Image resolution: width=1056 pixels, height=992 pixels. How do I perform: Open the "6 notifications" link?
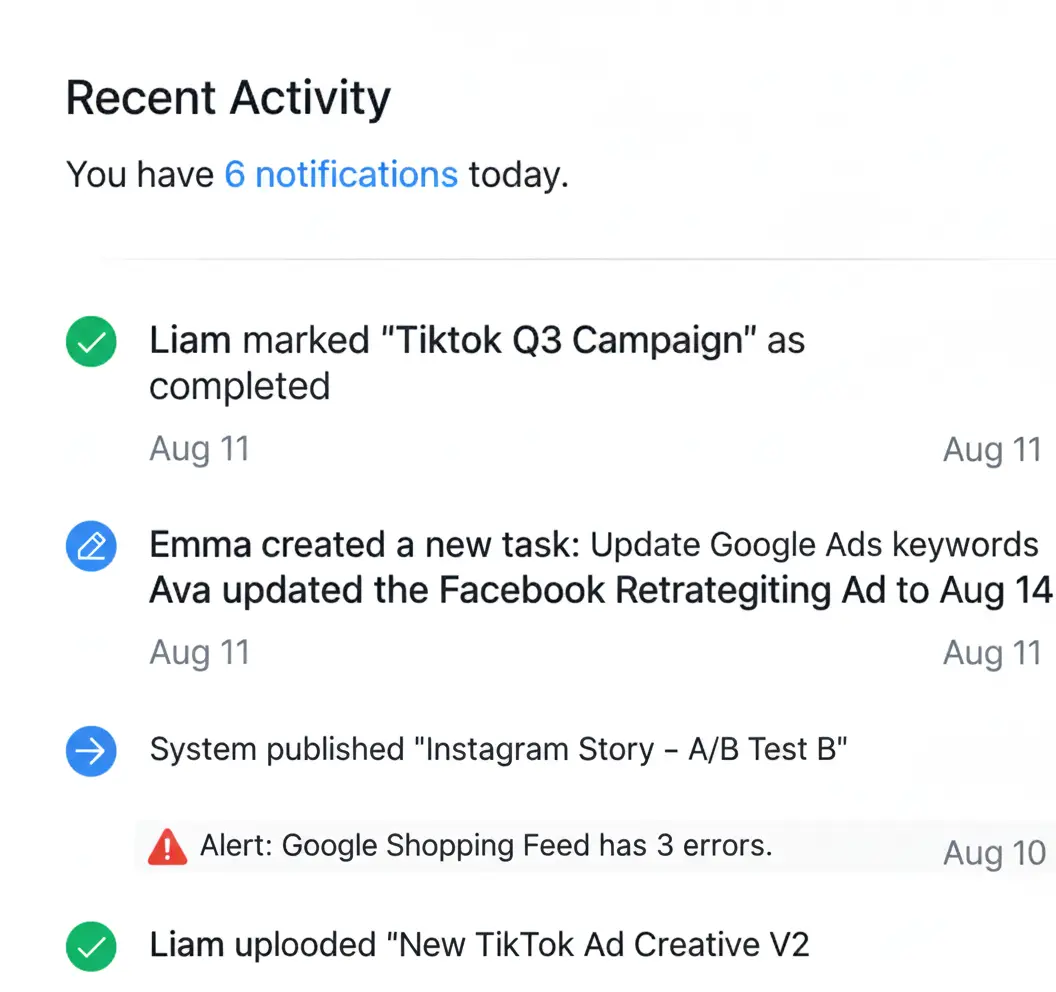point(341,175)
